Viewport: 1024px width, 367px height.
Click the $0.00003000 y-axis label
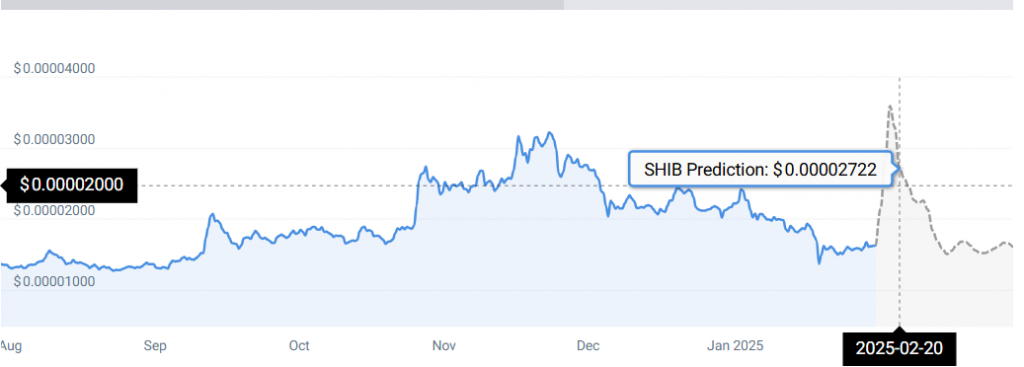click(x=54, y=139)
